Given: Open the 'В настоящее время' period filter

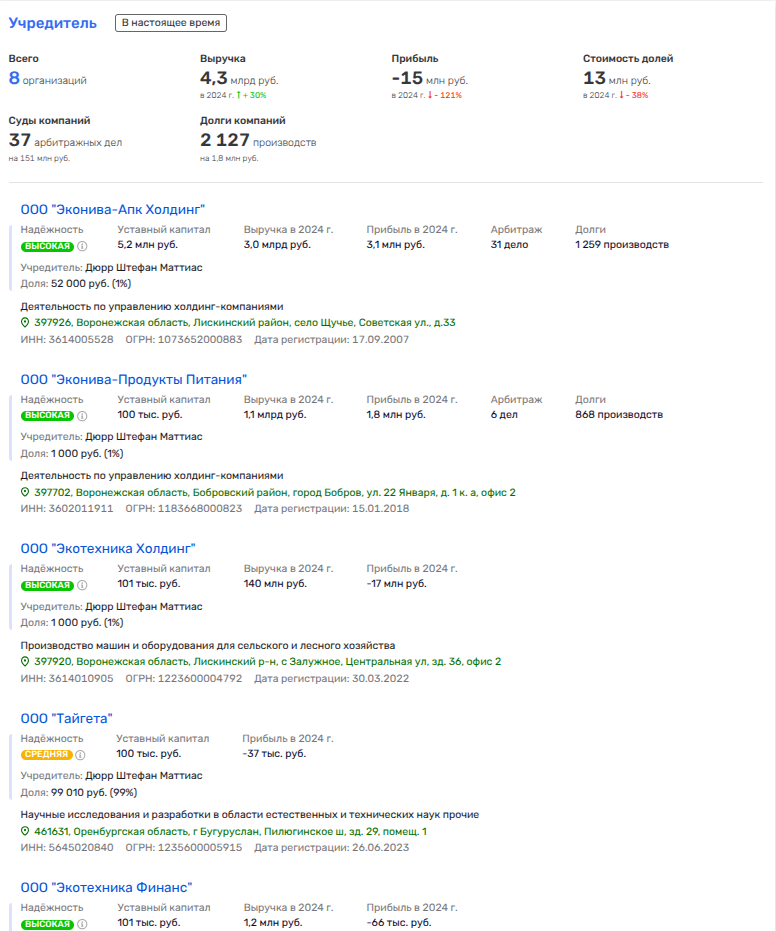Looking at the screenshot, I should click(x=170, y=23).
